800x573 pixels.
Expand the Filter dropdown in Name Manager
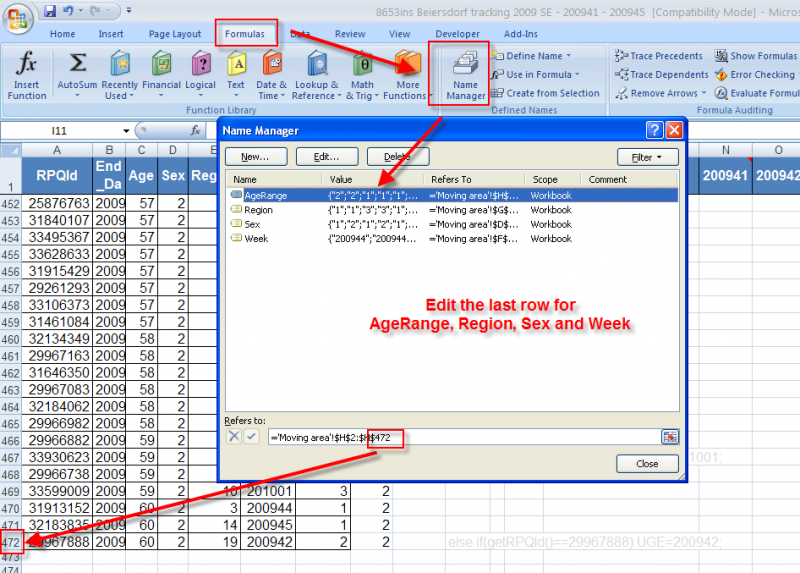click(x=647, y=157)
